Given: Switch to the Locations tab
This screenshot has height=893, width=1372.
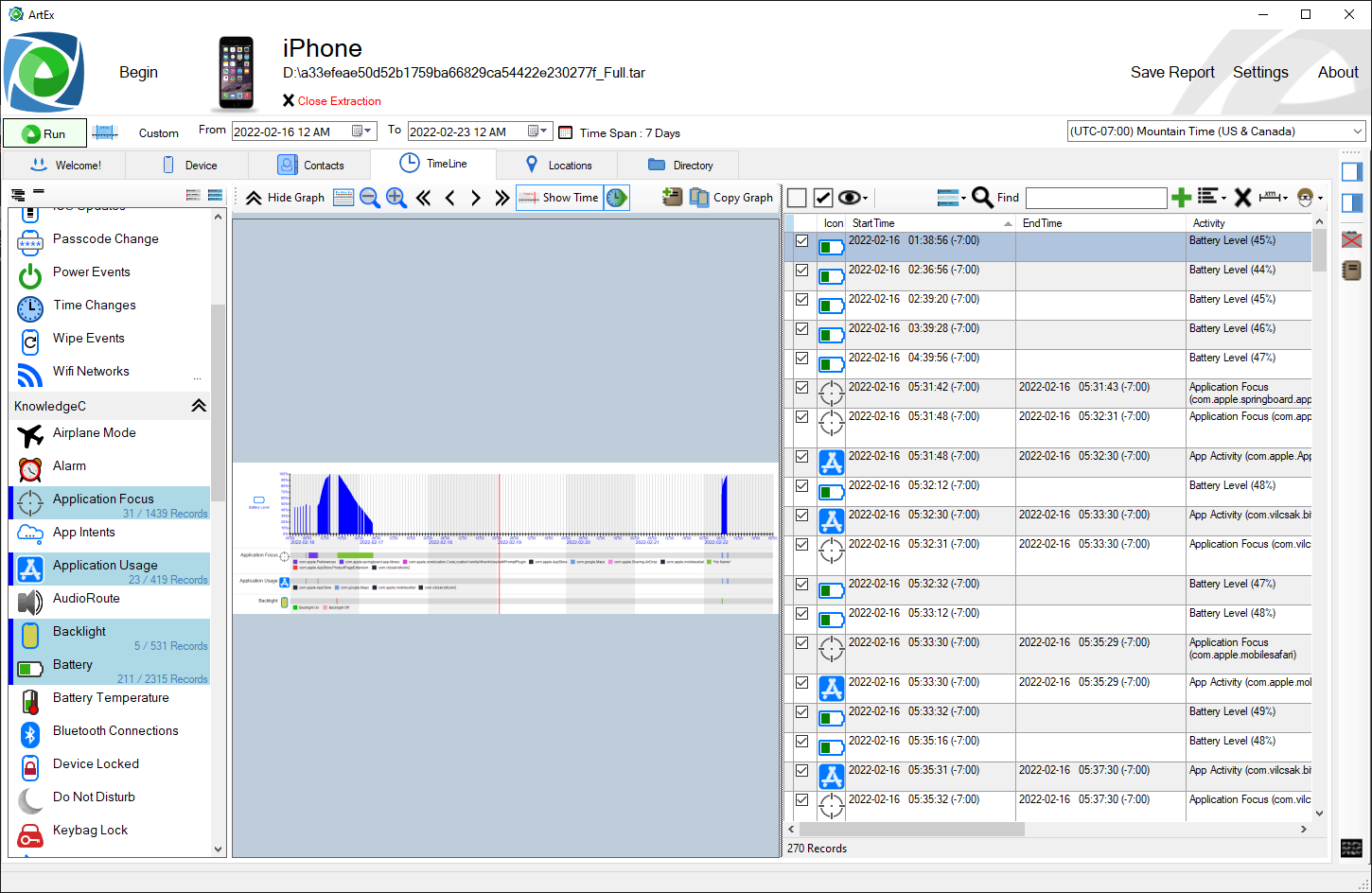Looking at the screenshot, I should click(x=558, y=165).
